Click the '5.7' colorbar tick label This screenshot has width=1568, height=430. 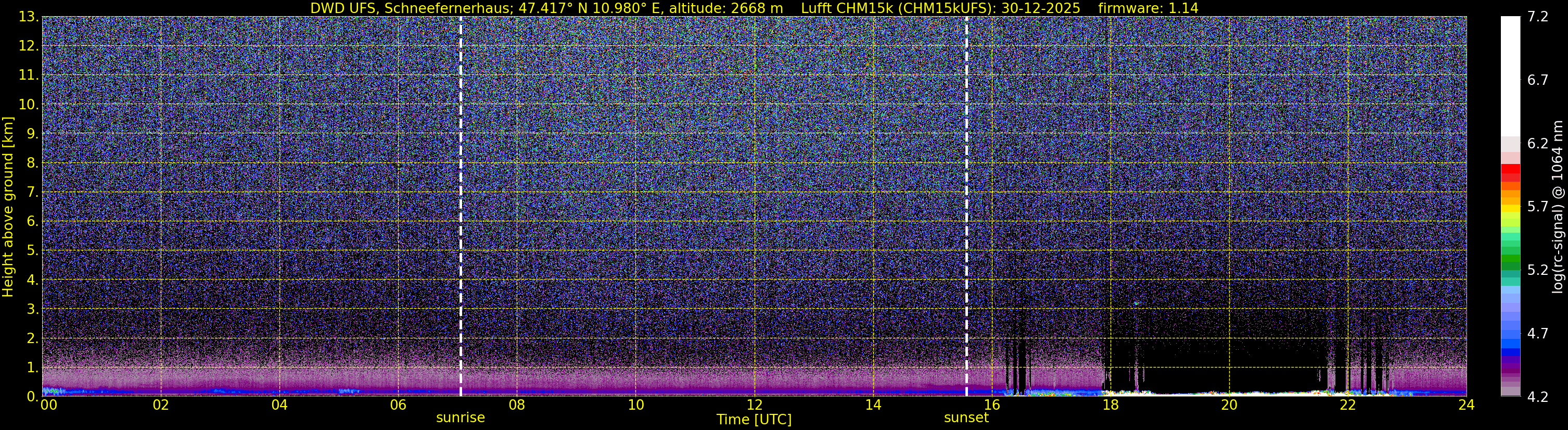1538,207
